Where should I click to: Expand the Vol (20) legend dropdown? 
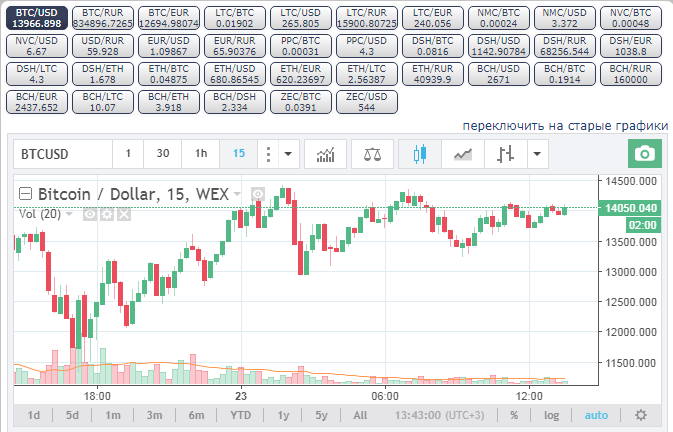69,214
